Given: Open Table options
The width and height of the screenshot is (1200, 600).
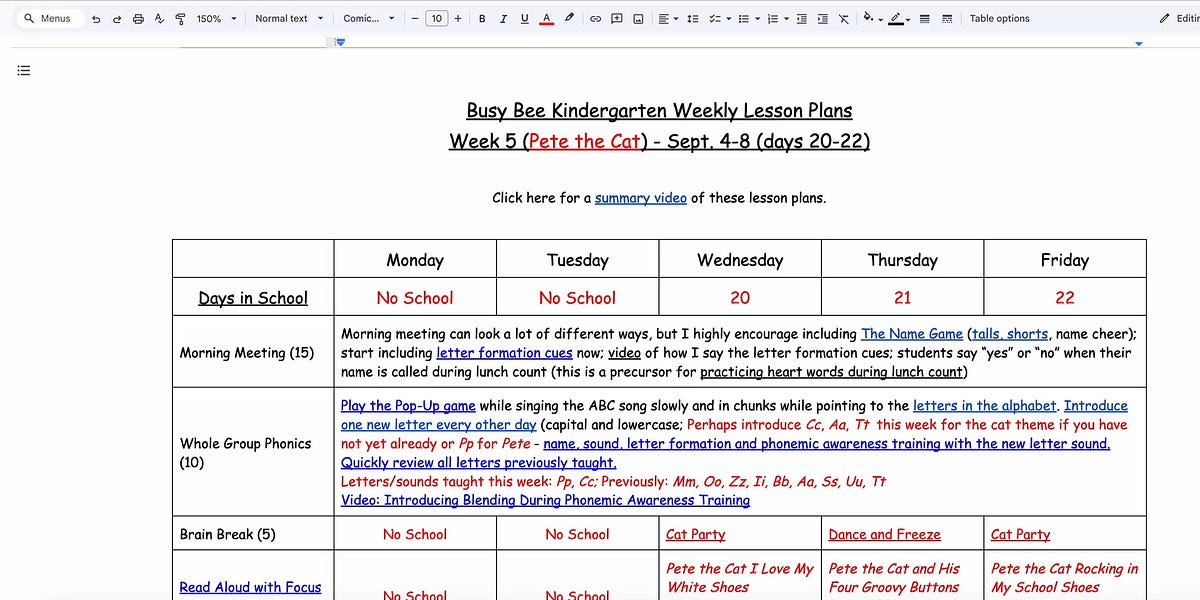Looking at the screenshot, I should pos(1000,17).
